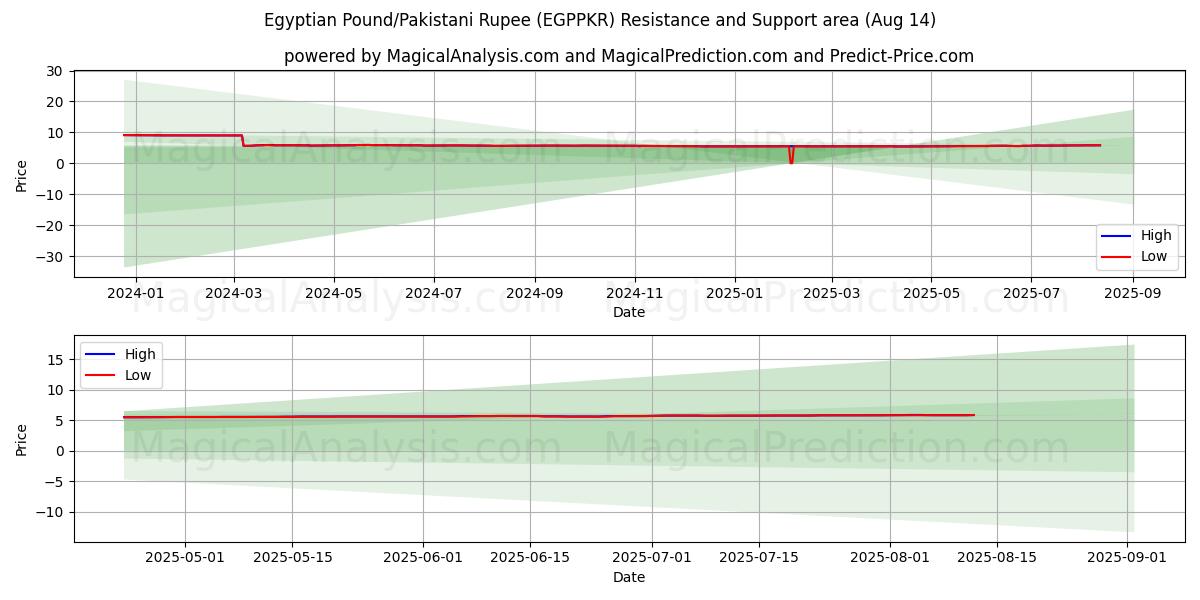The height and width of the screenshot is (600, 1200).
Task: Click 'Low' in the upper chart legend
Action: point(1153,257)
